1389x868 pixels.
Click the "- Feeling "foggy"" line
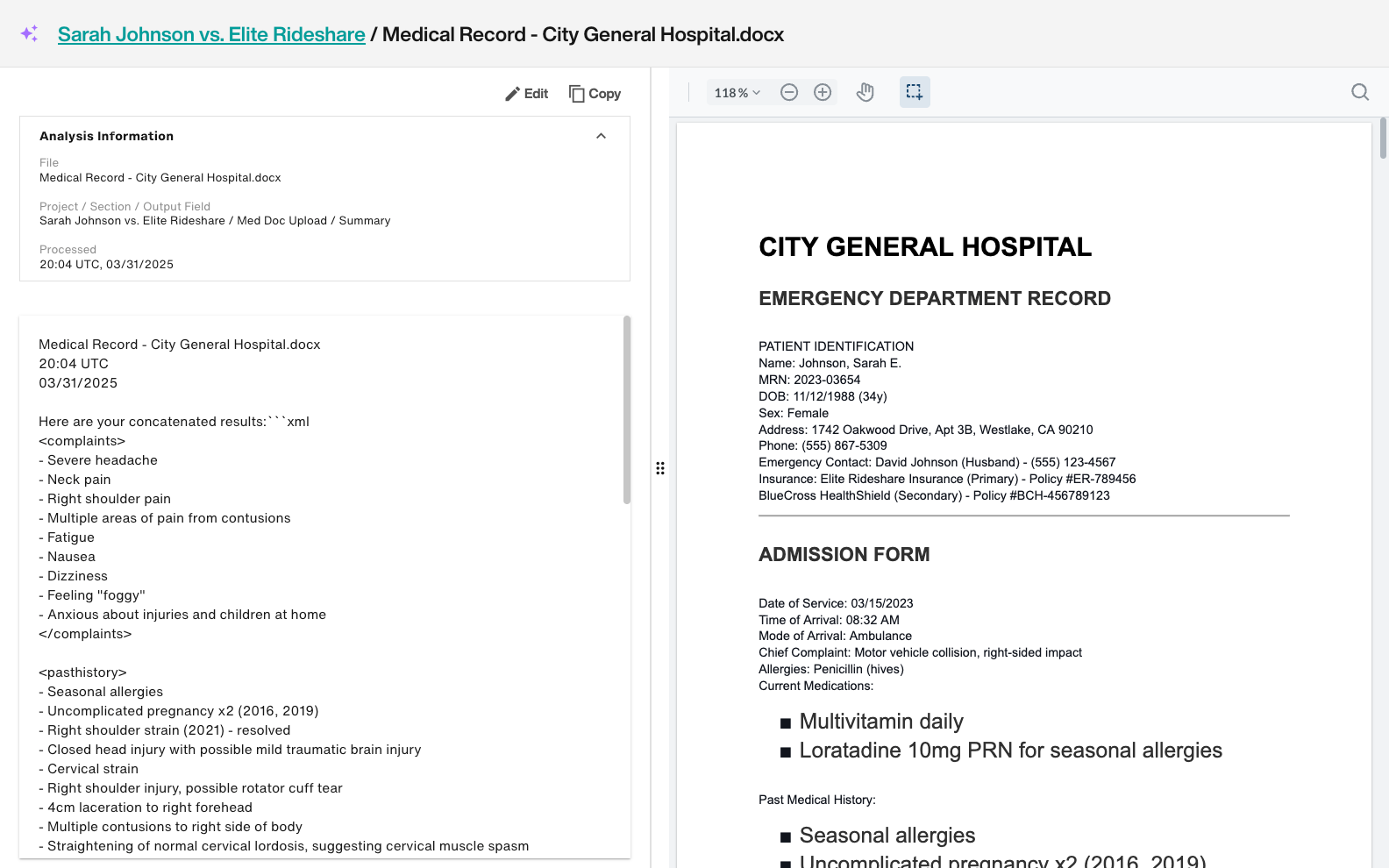pos(92,595)
